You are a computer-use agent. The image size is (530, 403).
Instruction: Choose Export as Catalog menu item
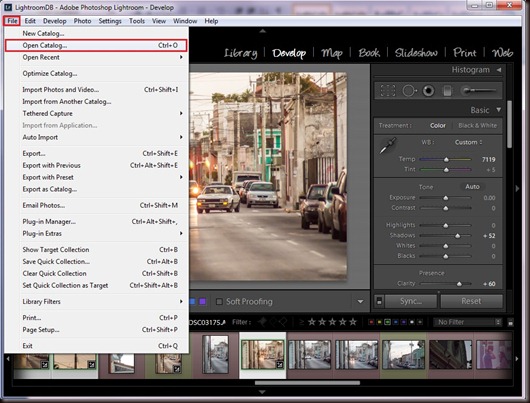coord(96,189)
